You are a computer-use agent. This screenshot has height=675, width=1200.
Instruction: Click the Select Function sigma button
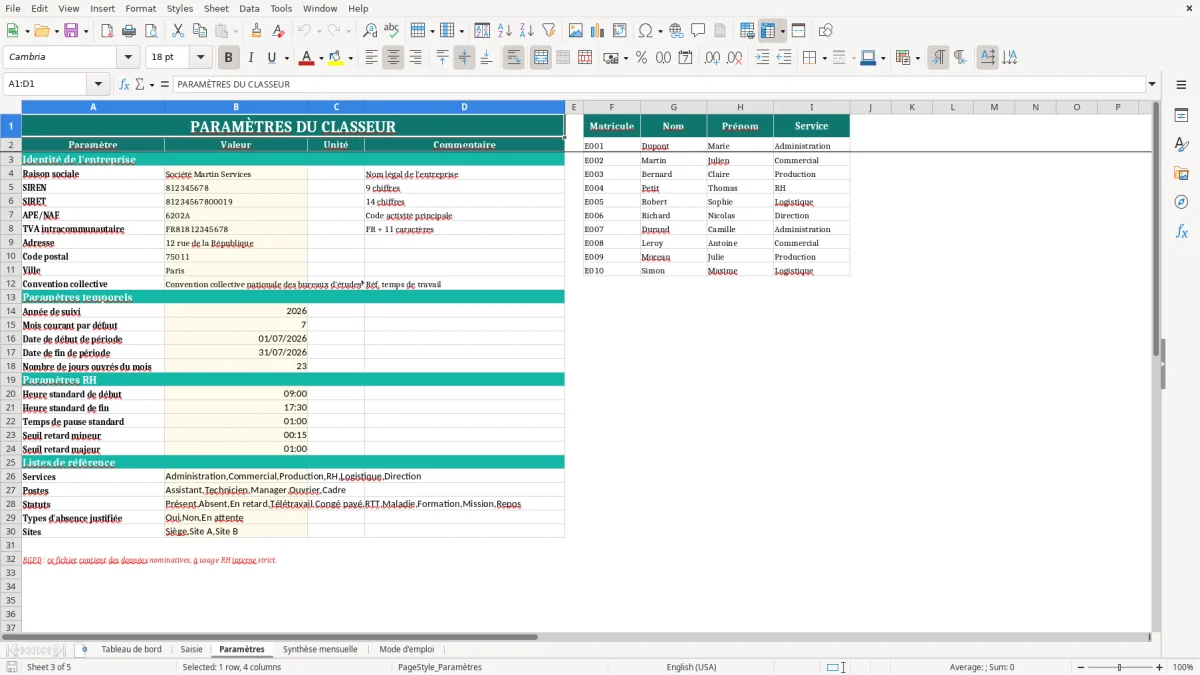pos(139,84)
